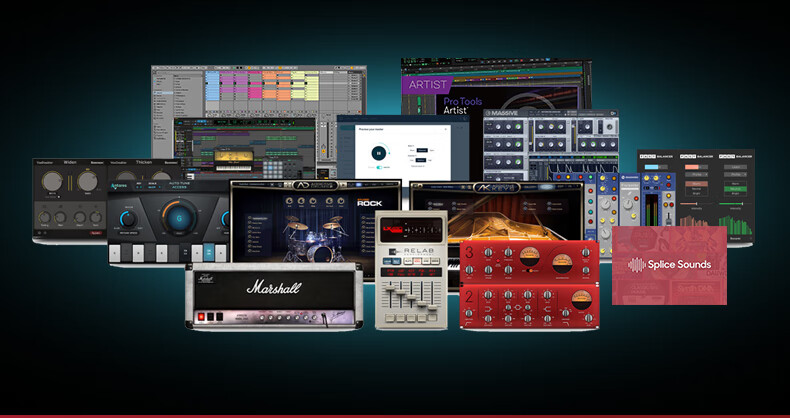Click the Retune Speed knob in Auto-Tune
Image resolution: width=790 pixels, height=418 pixels.
point(128,219)
